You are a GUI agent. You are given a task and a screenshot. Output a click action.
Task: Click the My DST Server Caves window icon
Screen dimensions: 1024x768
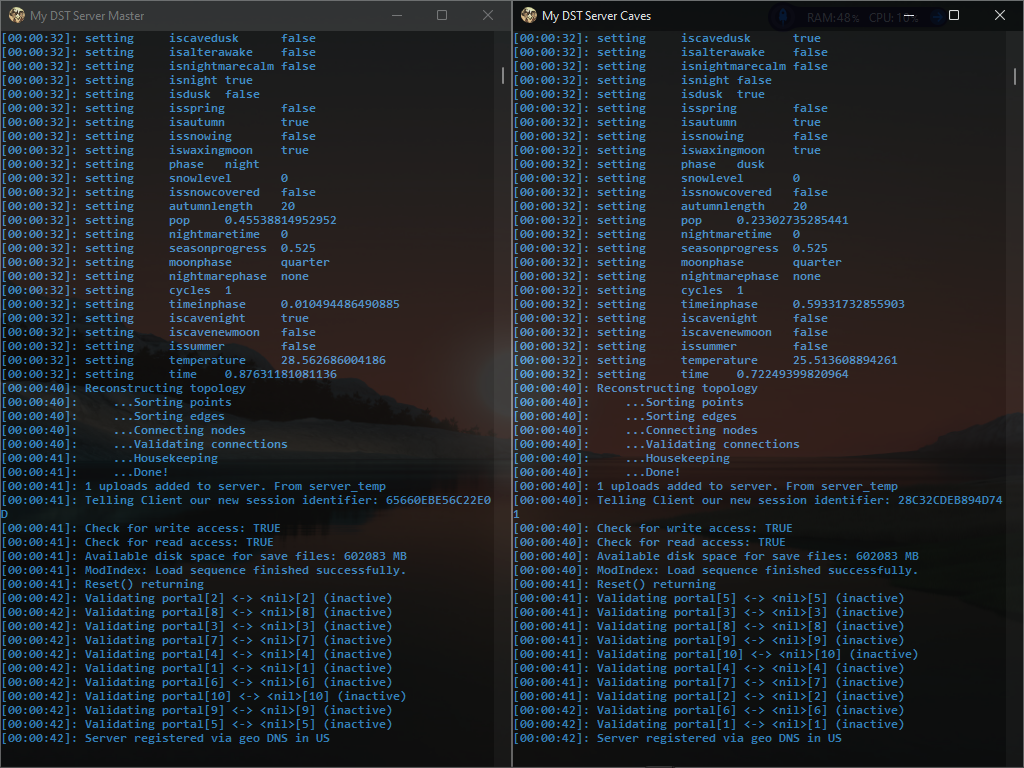(529, 16)
